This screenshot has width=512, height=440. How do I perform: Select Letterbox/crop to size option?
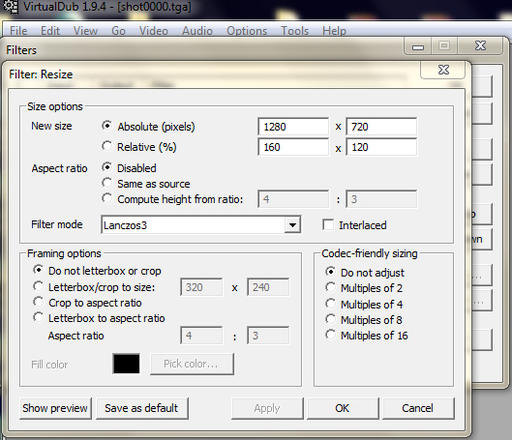click(38, 286)
